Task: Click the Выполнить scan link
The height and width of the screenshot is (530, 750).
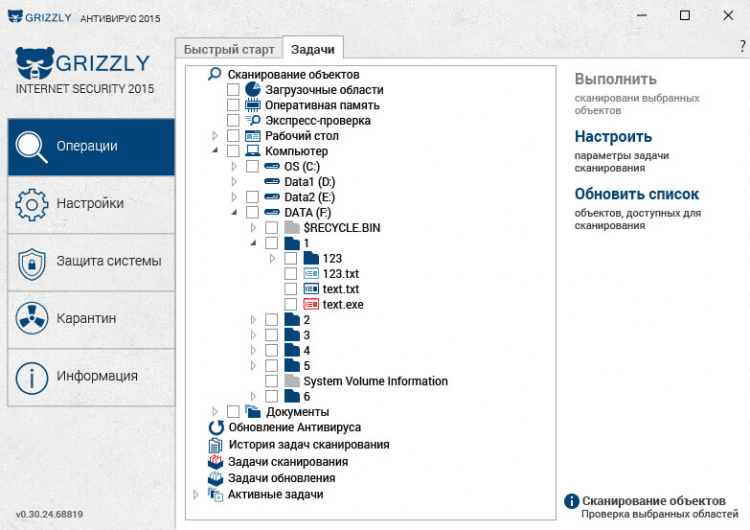Action: point(616,79)
